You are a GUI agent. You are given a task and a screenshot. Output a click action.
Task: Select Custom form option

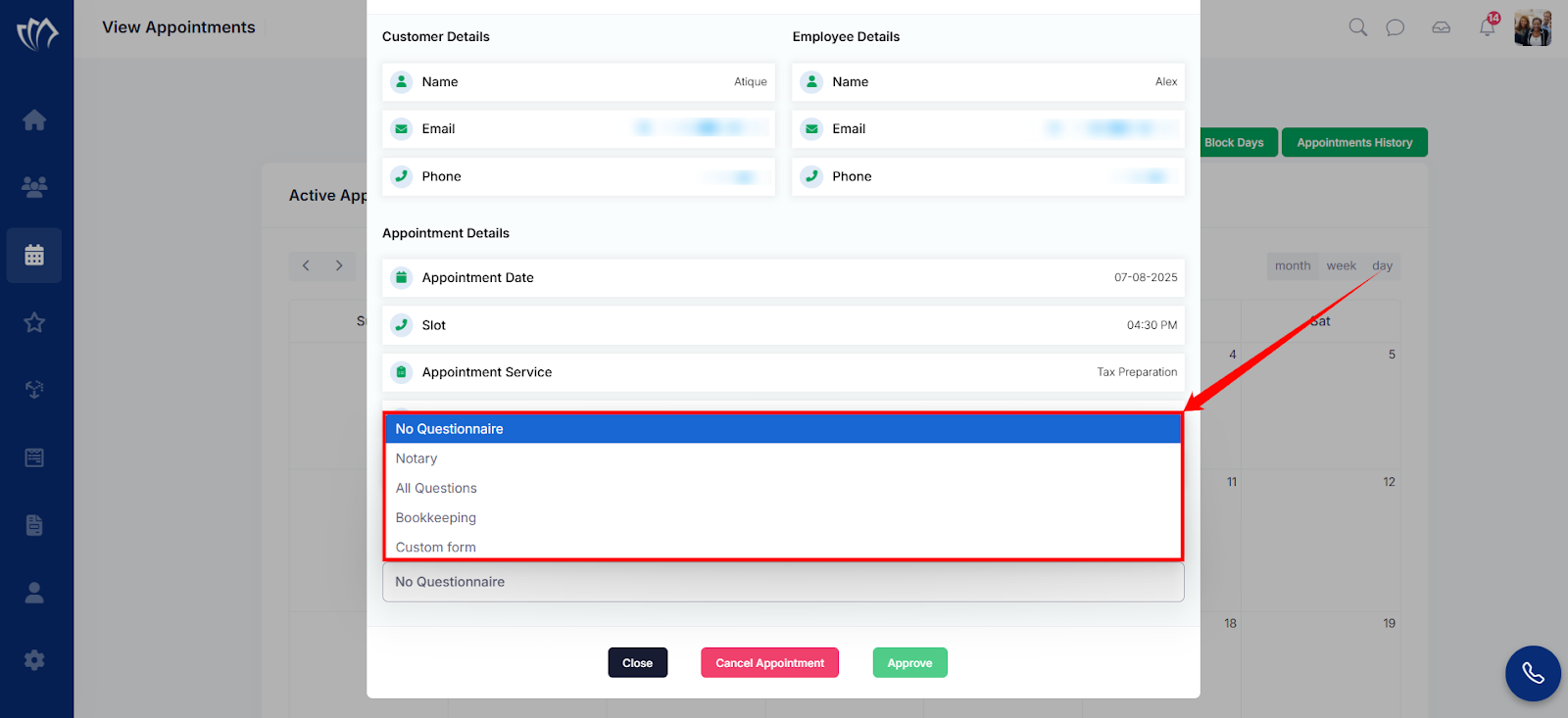pos(783,547)
